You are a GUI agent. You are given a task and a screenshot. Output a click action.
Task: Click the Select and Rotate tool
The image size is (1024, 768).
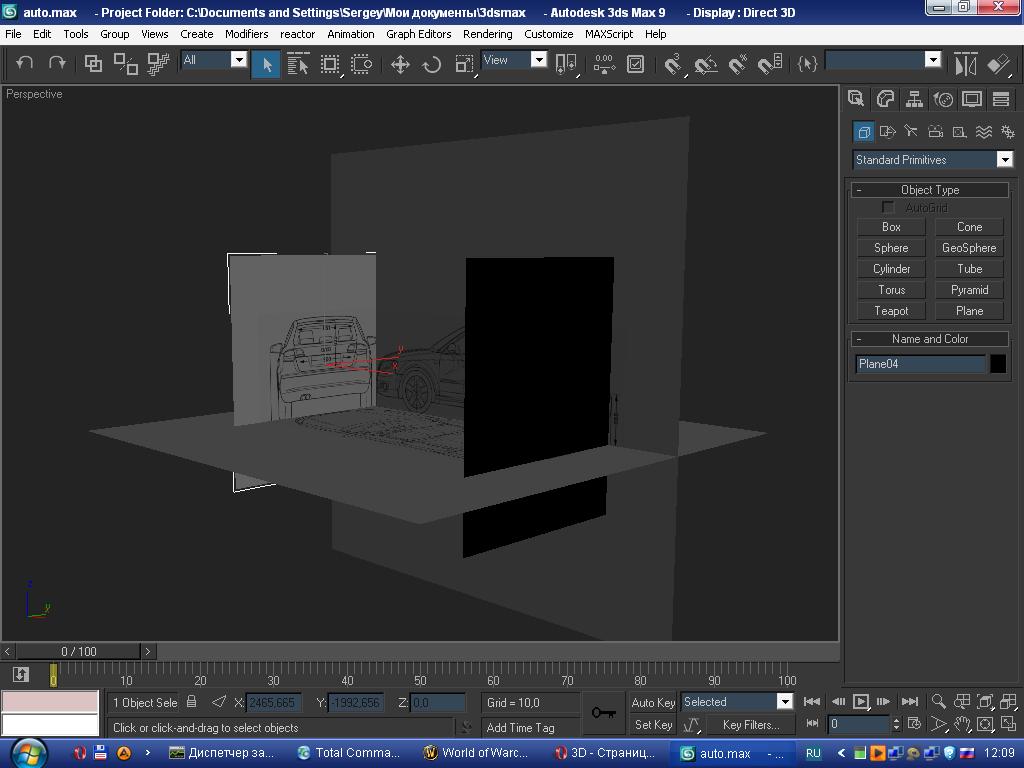pos(432,64)
